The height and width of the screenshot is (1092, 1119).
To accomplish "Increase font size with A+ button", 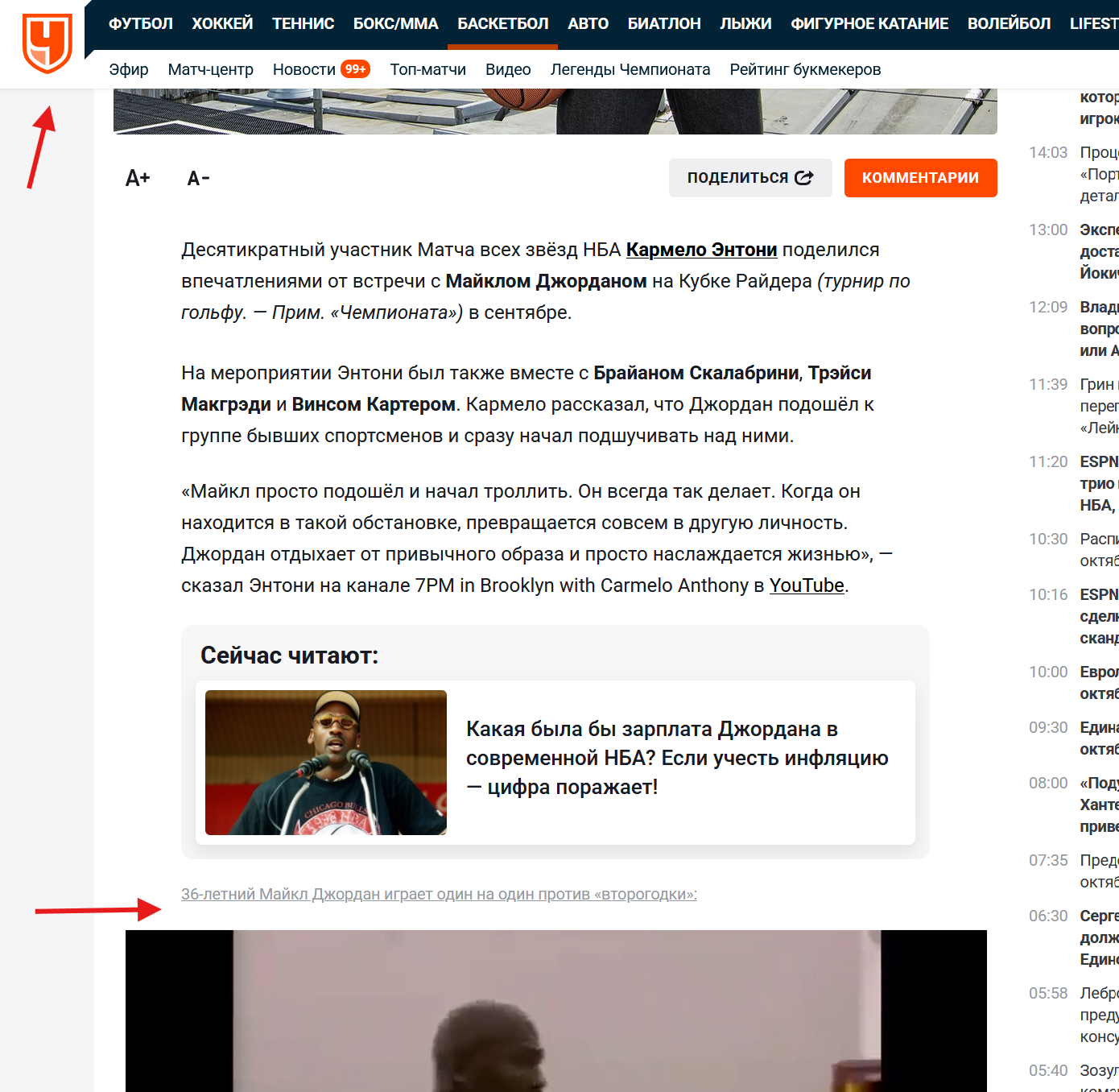I will point(138,178).
